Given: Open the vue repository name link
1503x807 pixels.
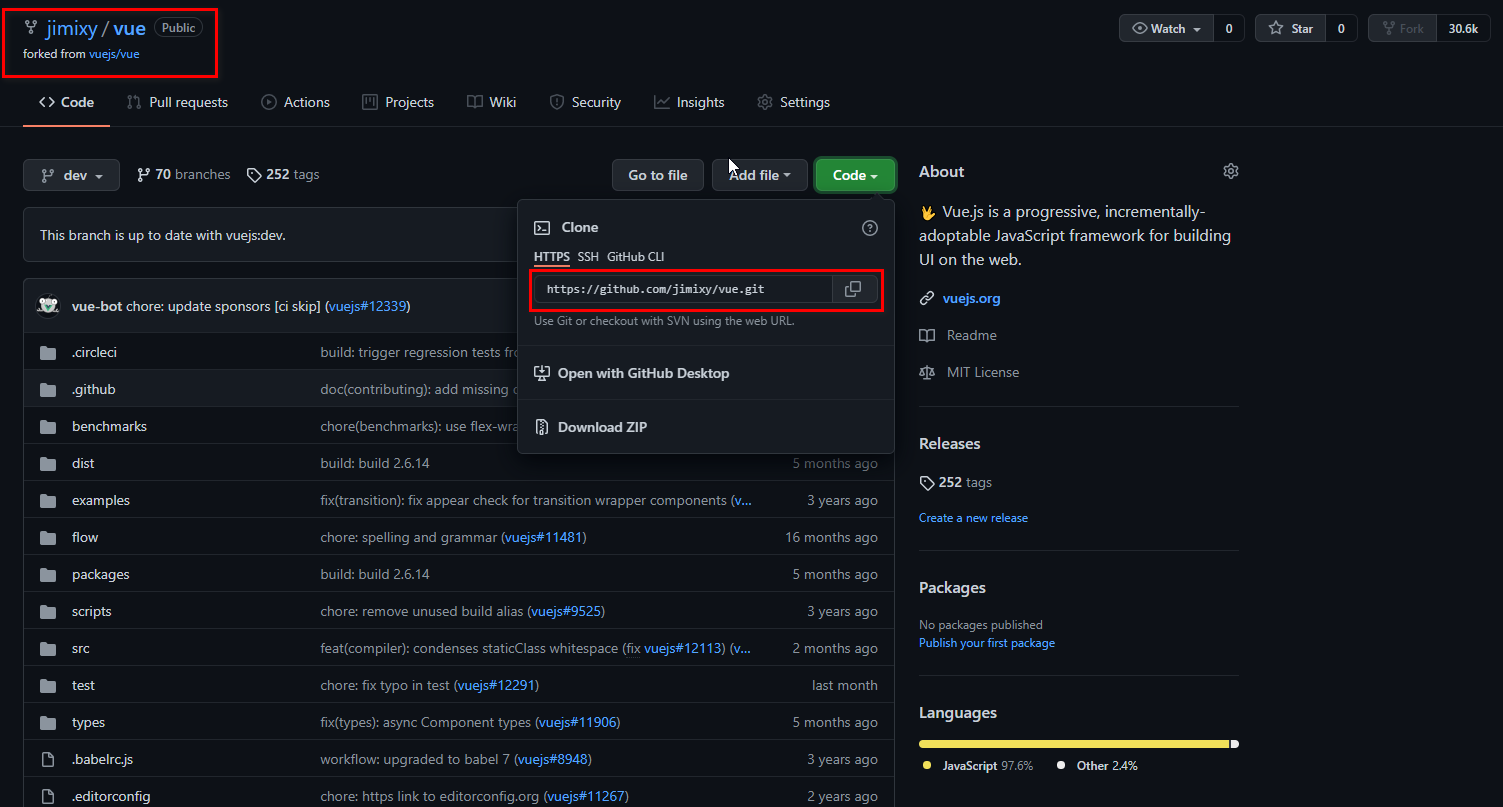Looking at the screenshot, I should tap(130, 28).
